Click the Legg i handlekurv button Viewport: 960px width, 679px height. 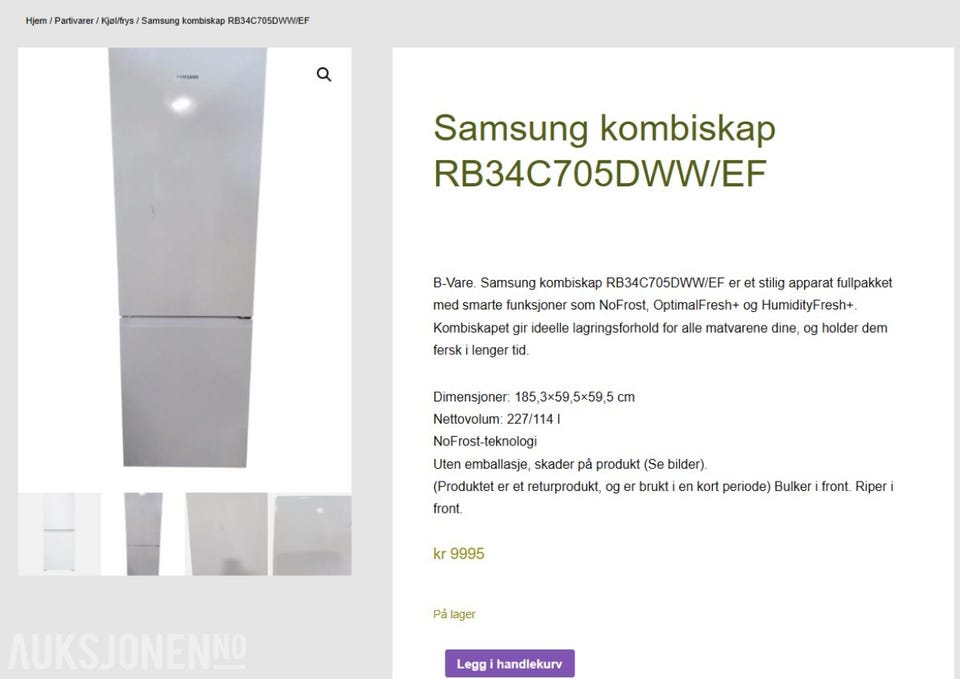[509, 664]
